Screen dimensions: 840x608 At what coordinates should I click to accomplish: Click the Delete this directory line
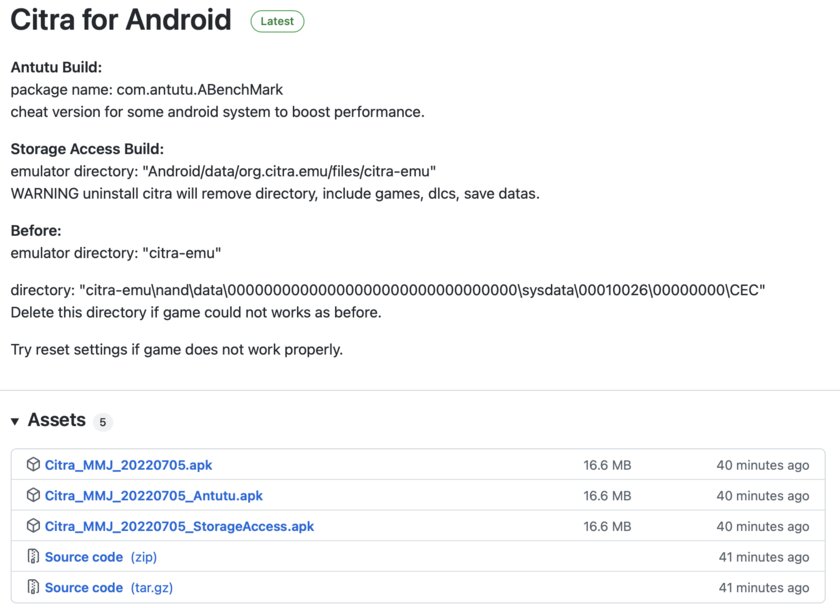tap(196, 312)
